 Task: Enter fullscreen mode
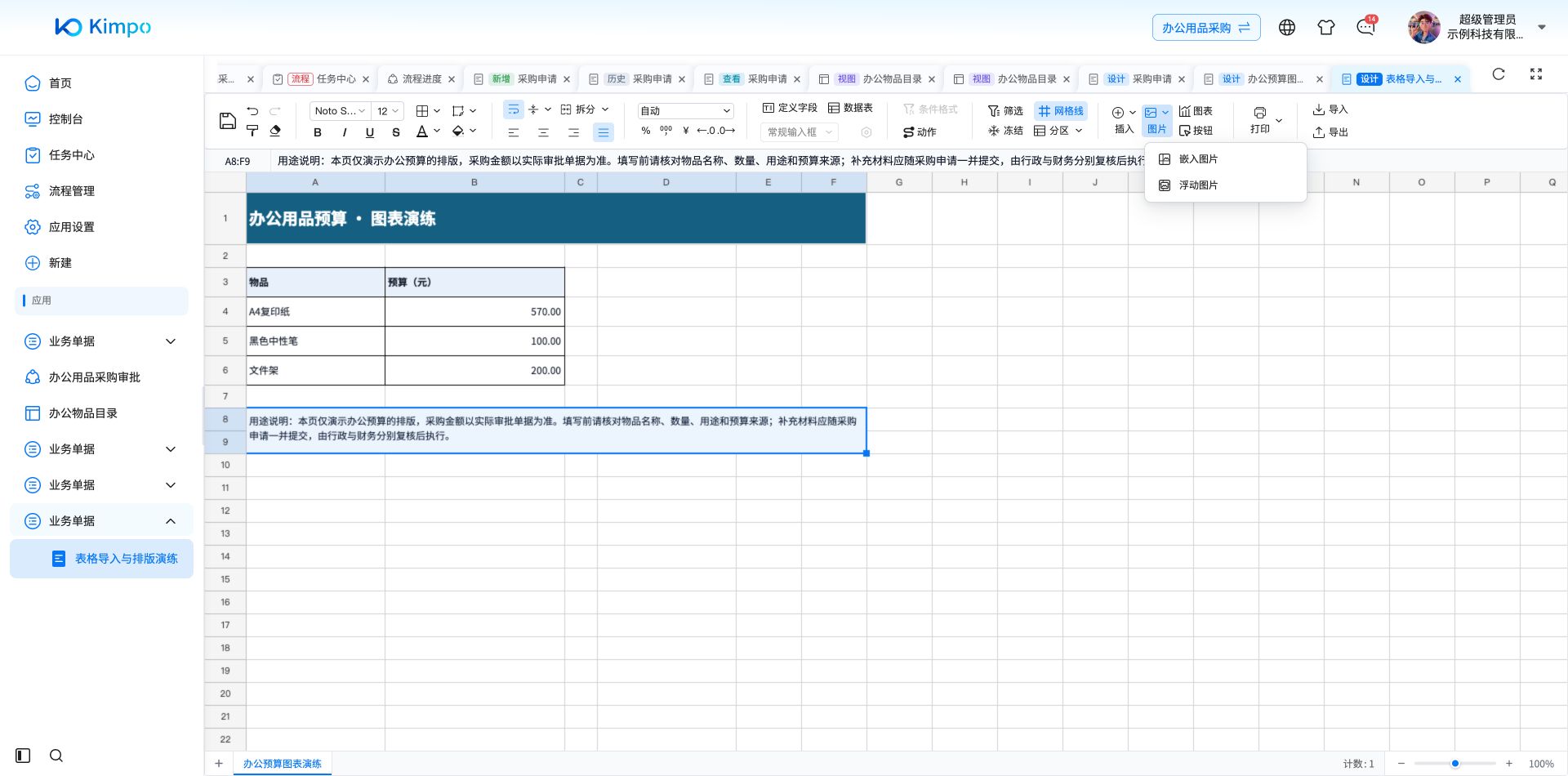(x=1536, y=74)
